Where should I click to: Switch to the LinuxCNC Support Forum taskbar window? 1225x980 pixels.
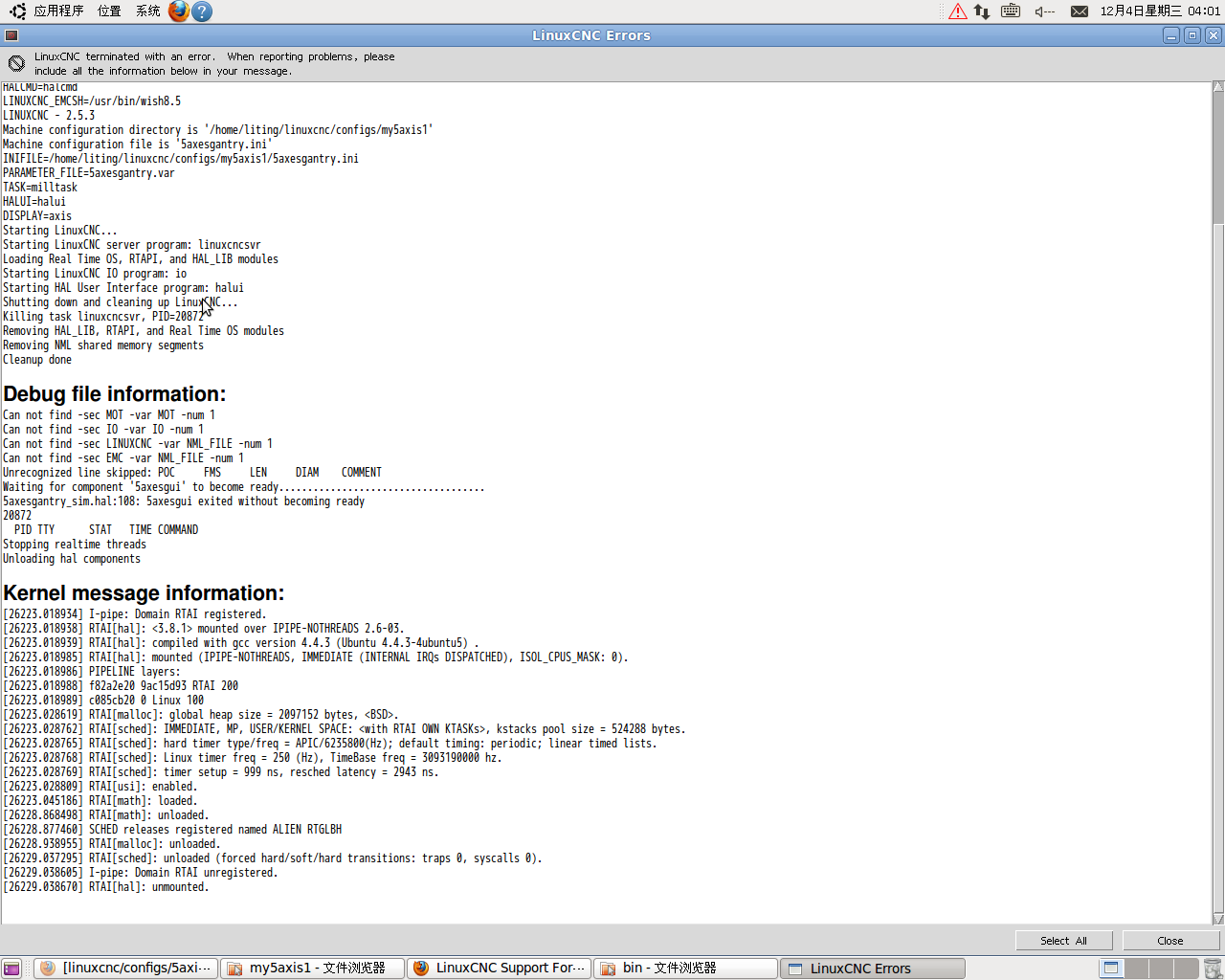click(x=499, y=969)
